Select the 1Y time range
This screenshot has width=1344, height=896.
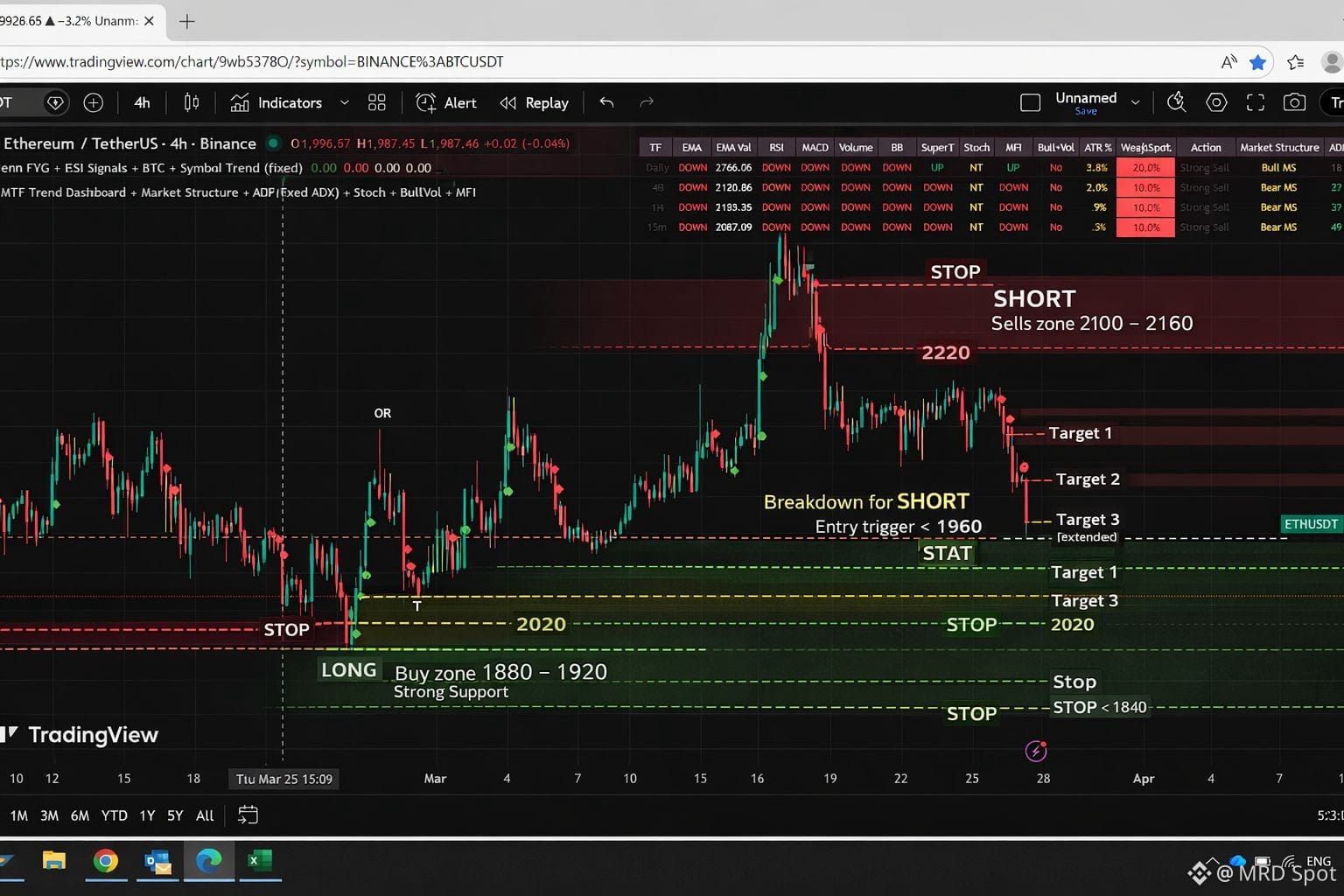(x=147, y=815)
